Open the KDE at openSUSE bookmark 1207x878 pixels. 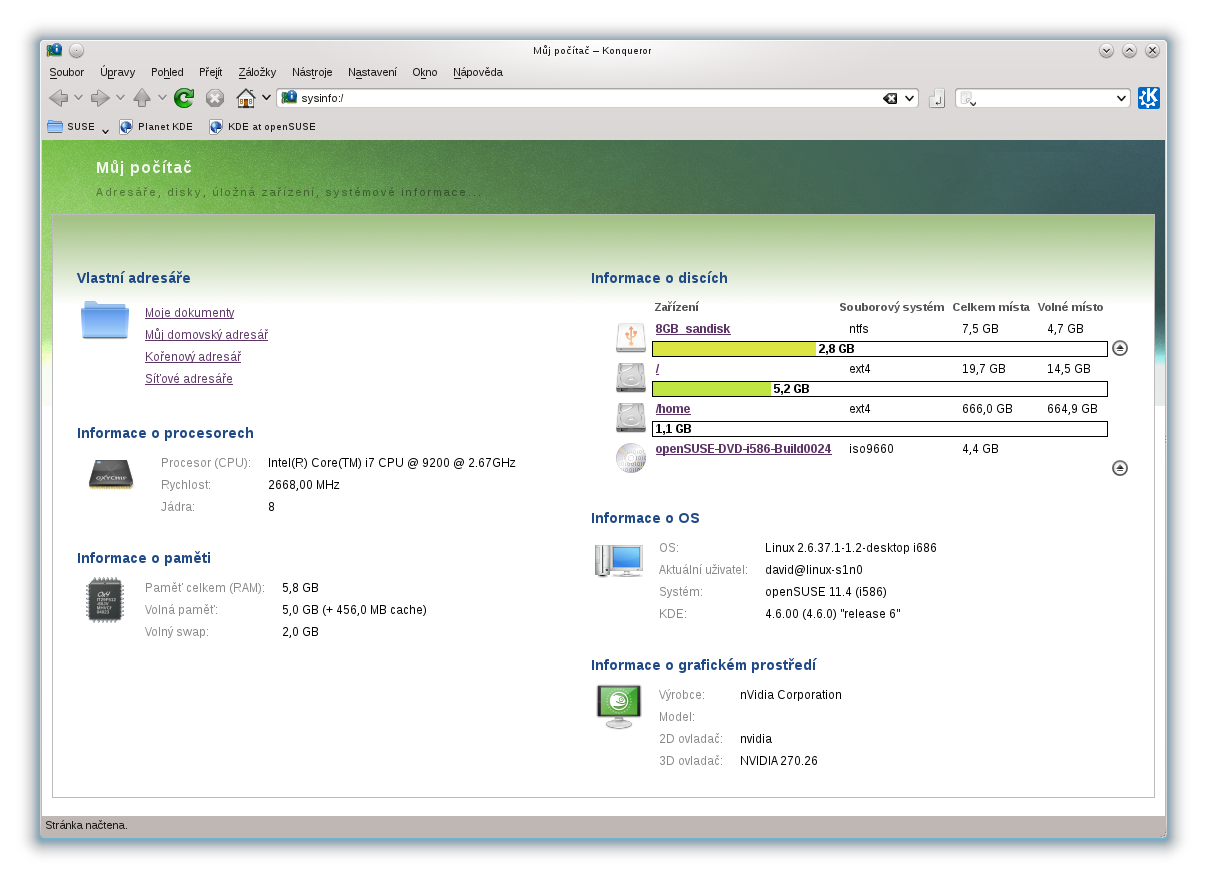(x=262, y=127)
